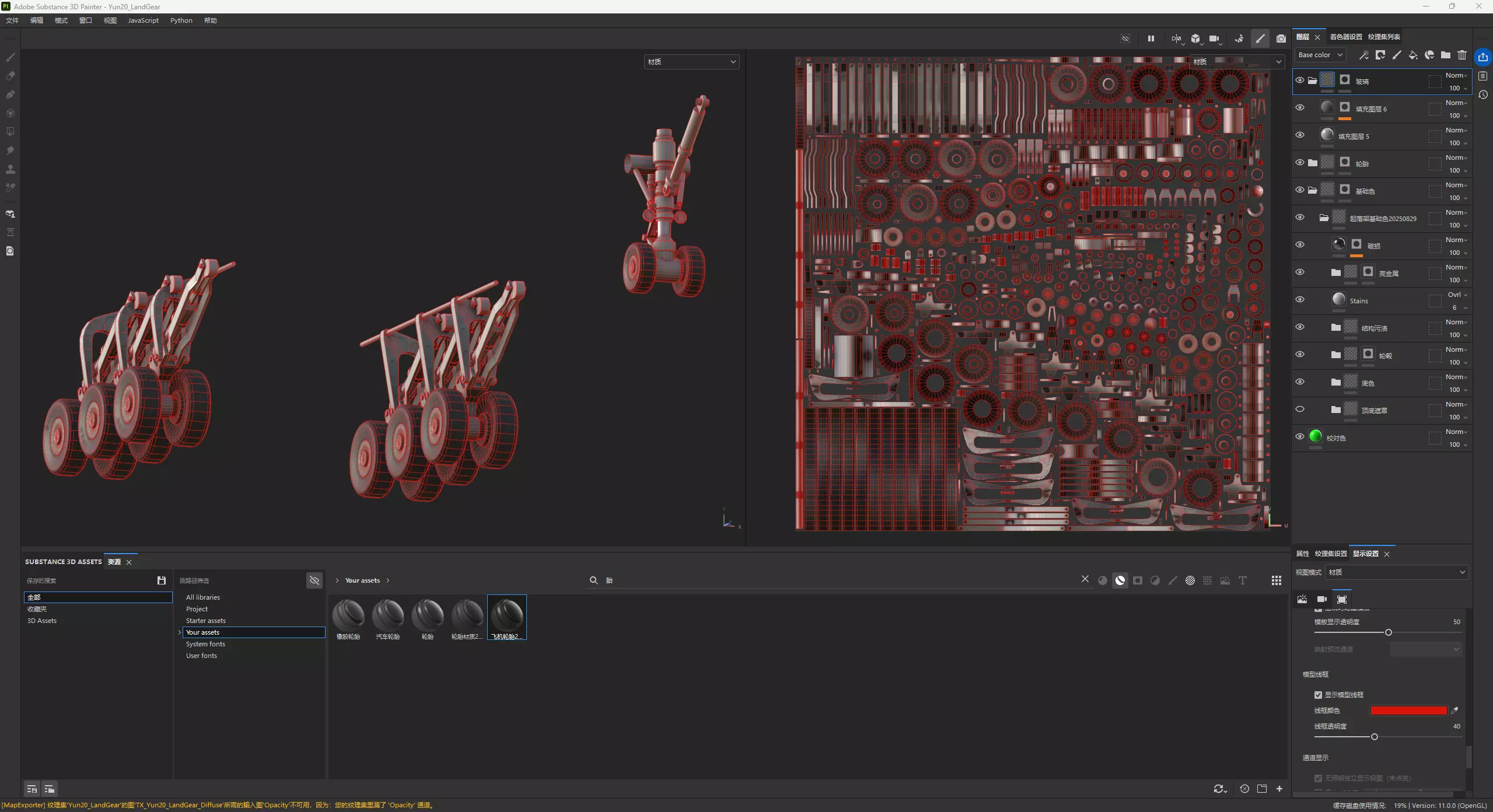
Task: Open the history clock icon on right dock
Action: [1482, 94]
